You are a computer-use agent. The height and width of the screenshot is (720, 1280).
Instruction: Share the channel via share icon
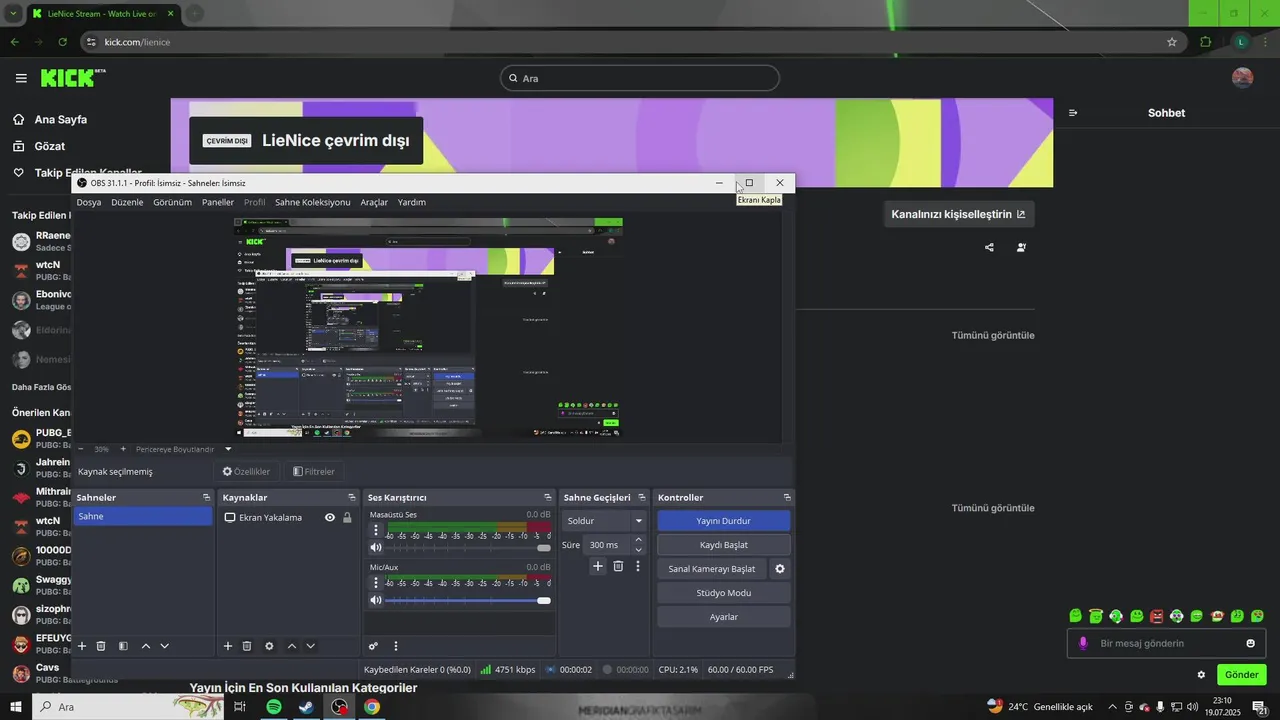point(989,248)
